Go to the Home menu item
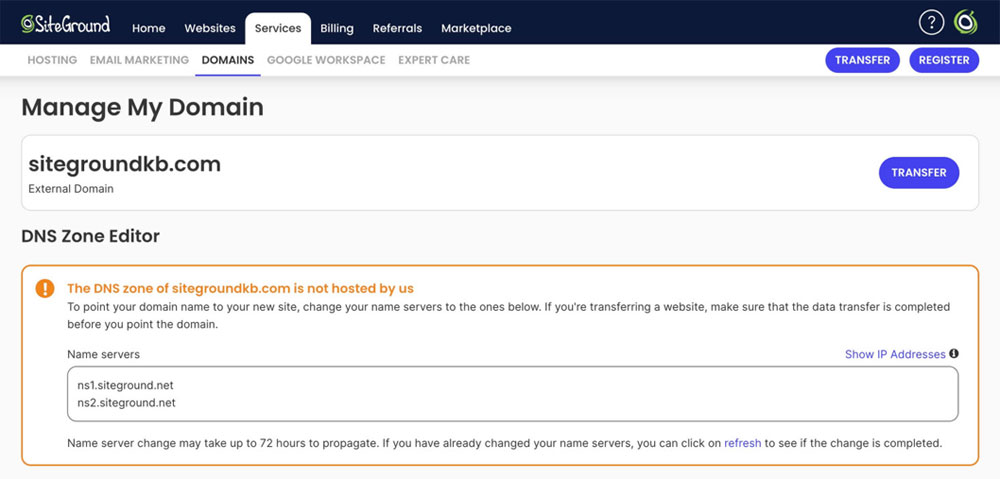This screenshot has height=479, width=1000. (149, 28)
